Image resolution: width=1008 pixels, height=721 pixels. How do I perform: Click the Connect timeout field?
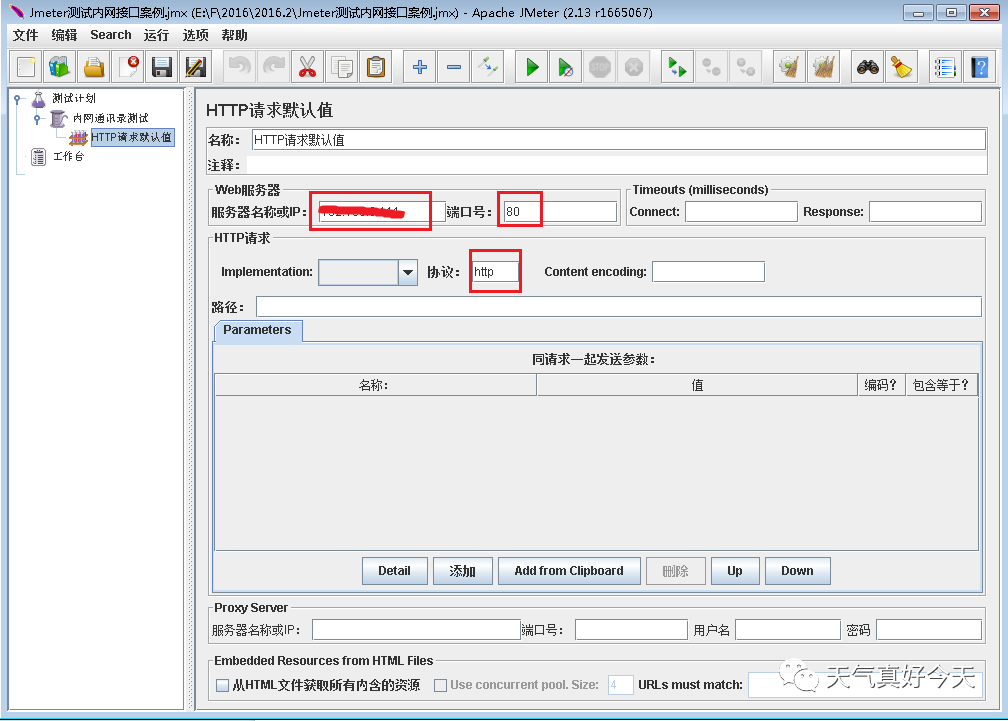(741, 211)
